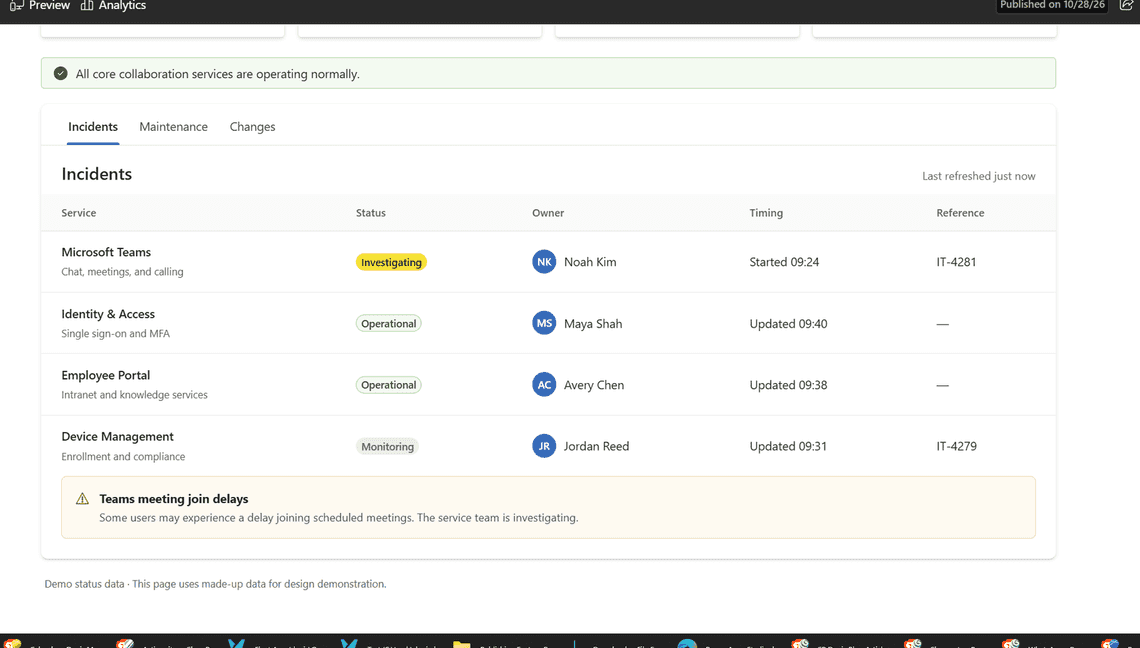Switch to the Incidents tab
This screenshot has height=648, width=1140.
(x=93, y=127)
